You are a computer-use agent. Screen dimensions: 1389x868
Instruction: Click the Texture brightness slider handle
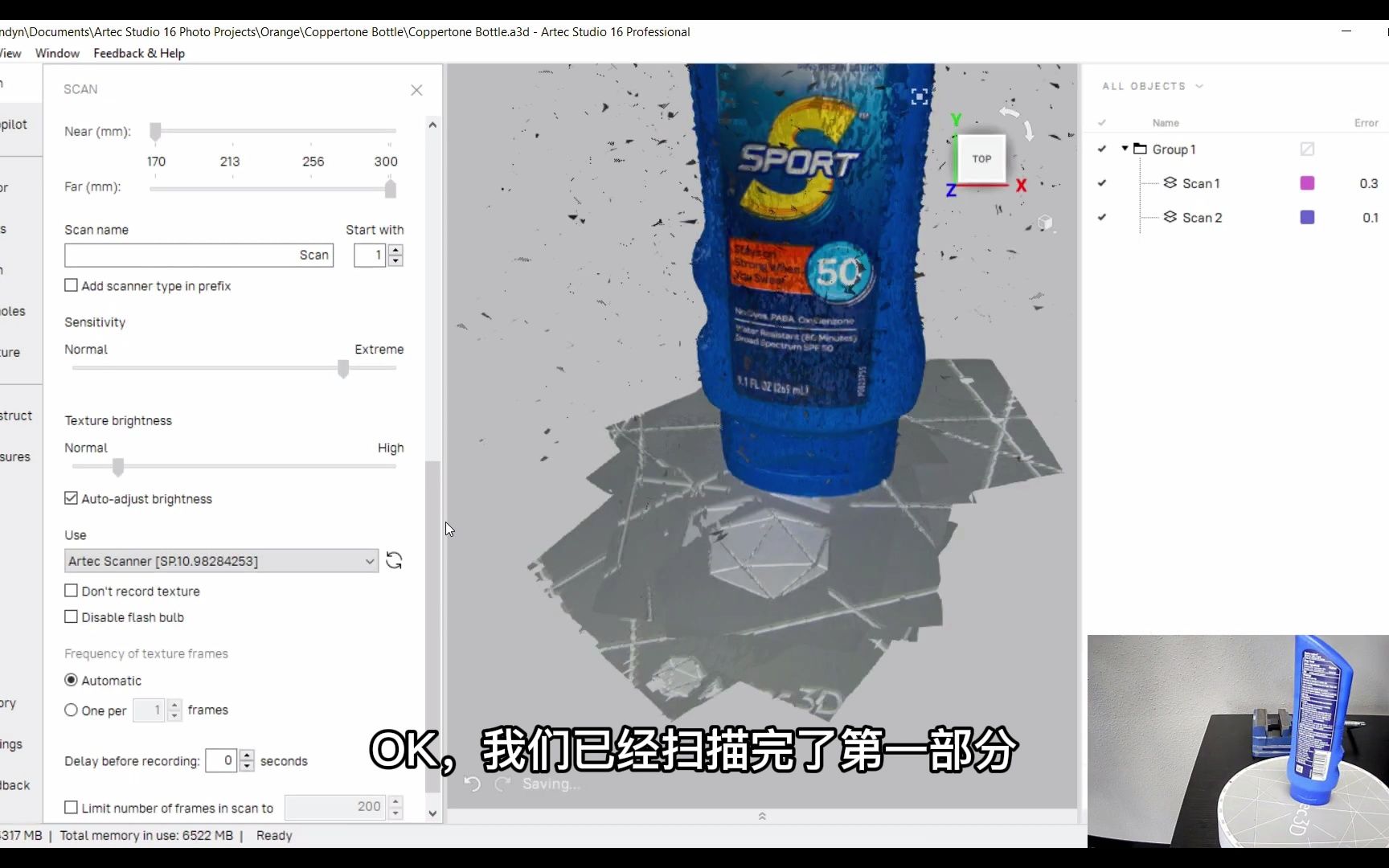pos(118,467)
